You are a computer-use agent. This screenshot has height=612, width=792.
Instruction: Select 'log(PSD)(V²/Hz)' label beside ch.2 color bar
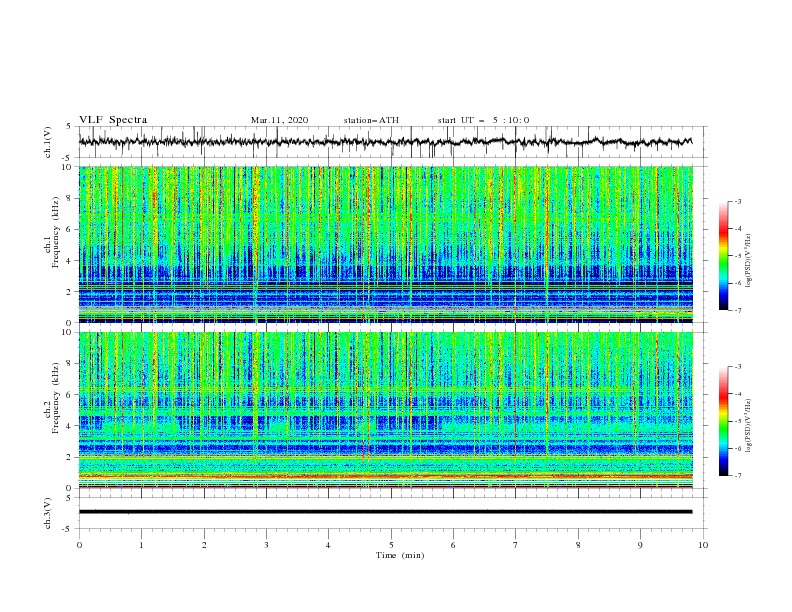(x=749, y=425)
